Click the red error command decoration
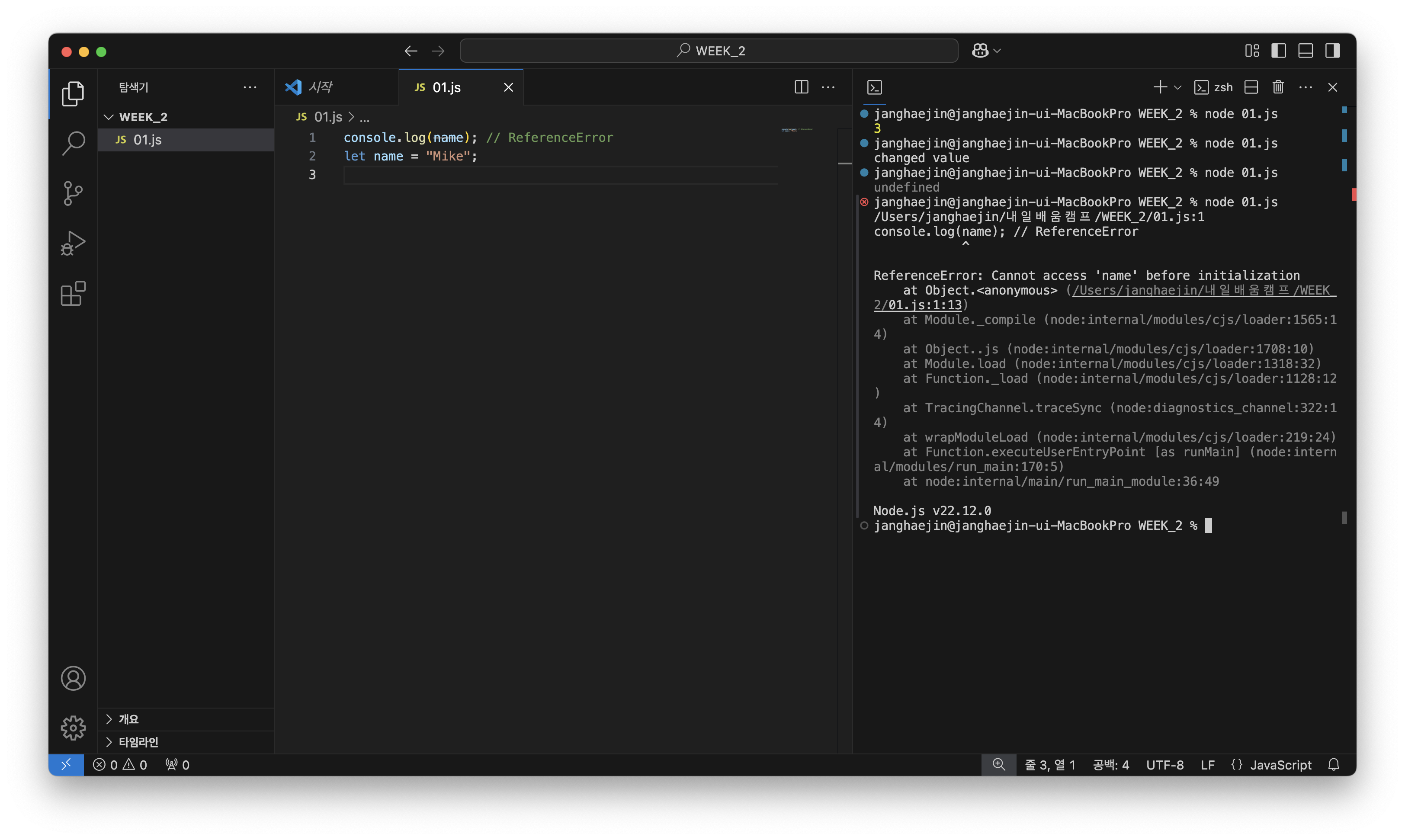The image size is (1405, 840). [864, 202]
